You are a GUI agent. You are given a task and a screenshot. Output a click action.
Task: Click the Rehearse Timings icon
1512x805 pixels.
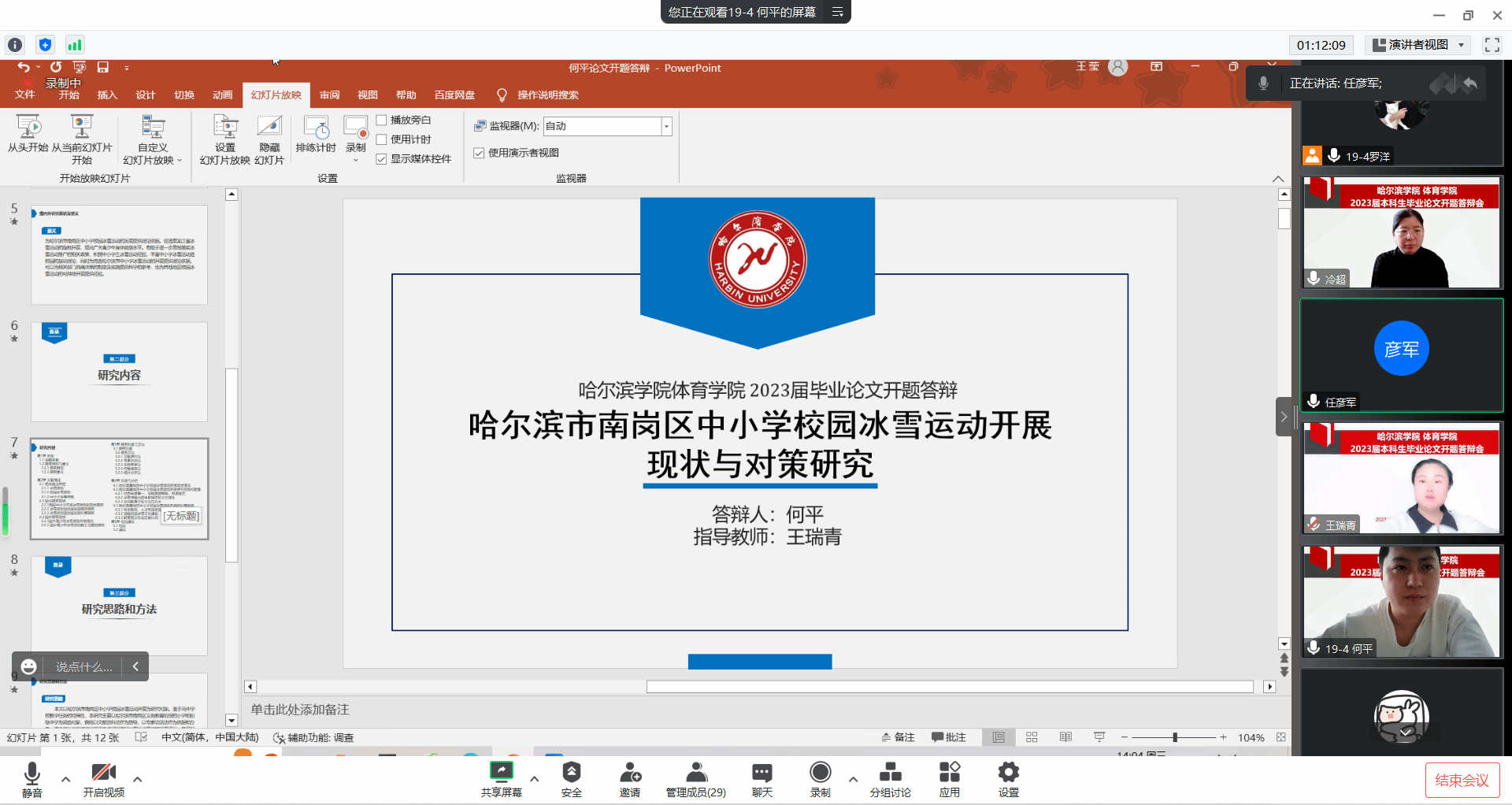click(x=316, y=128)
